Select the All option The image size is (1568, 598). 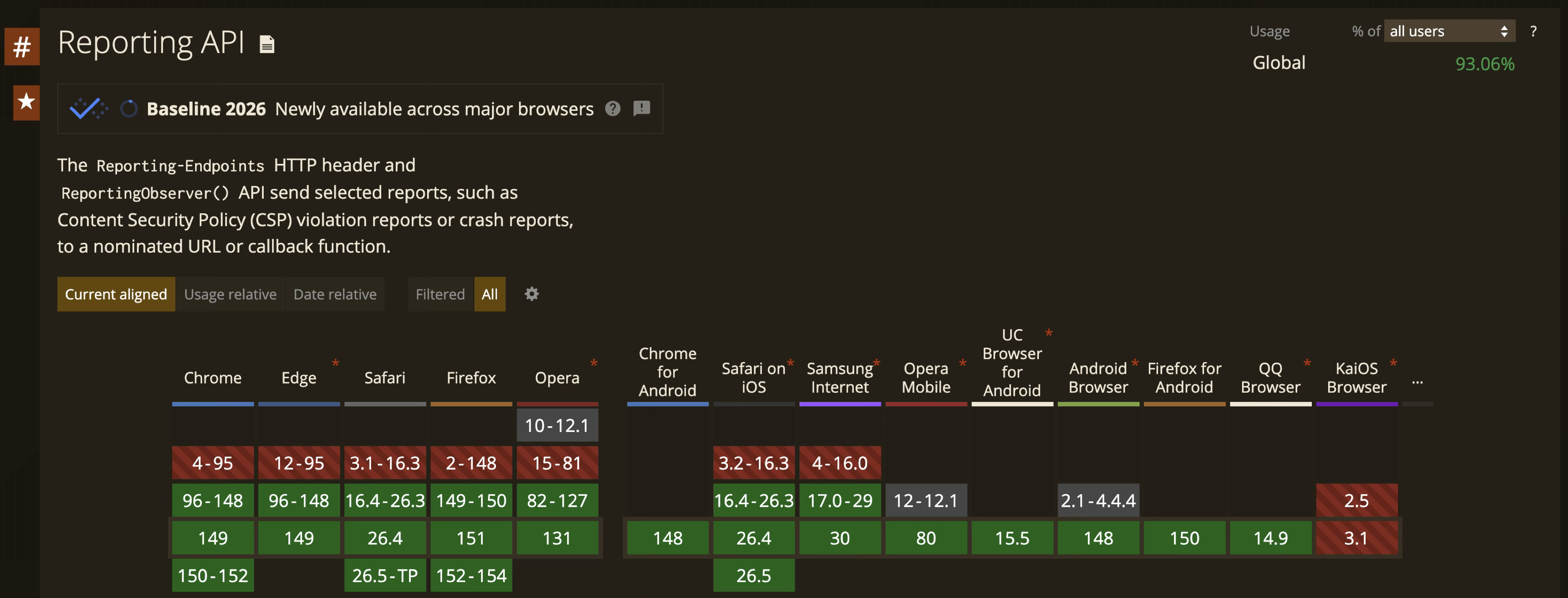point(489,294)
